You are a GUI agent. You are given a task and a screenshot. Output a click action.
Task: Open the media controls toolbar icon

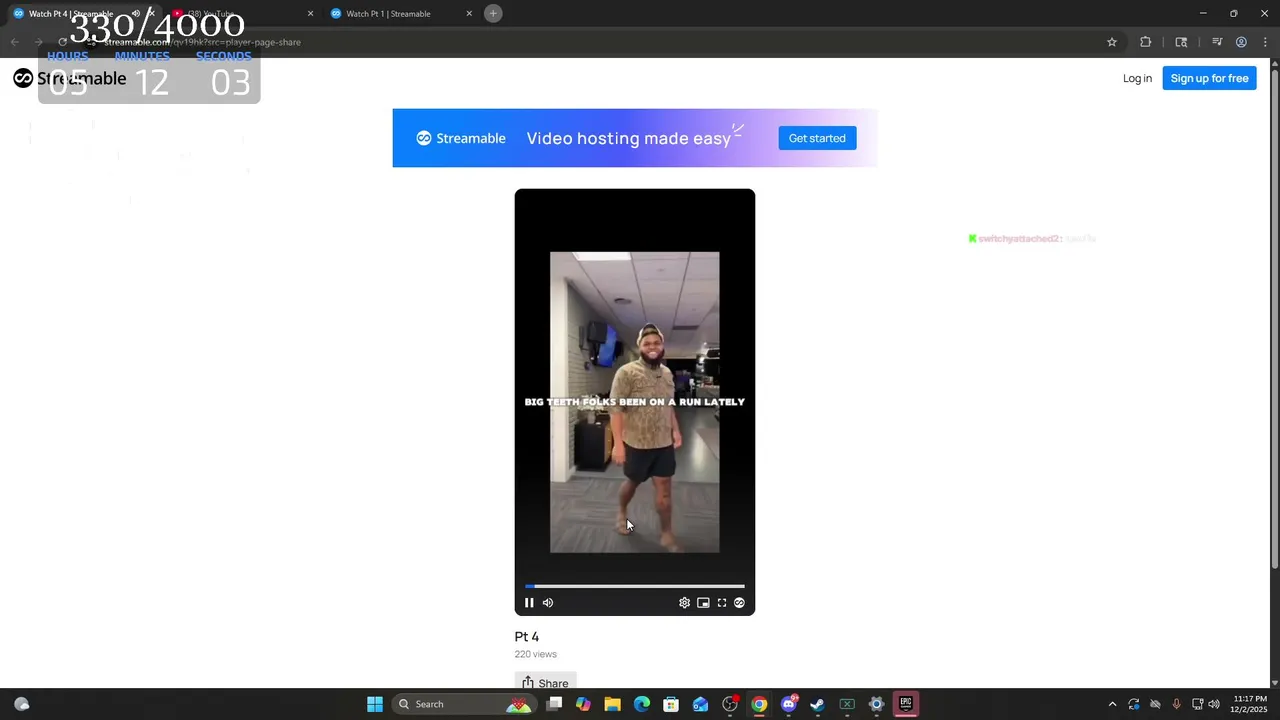pyautogui.click(x=1217, y=42)
